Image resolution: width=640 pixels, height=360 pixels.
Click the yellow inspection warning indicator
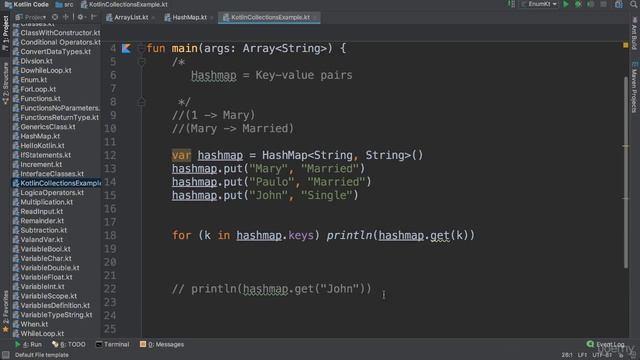[x=626, y=45]
